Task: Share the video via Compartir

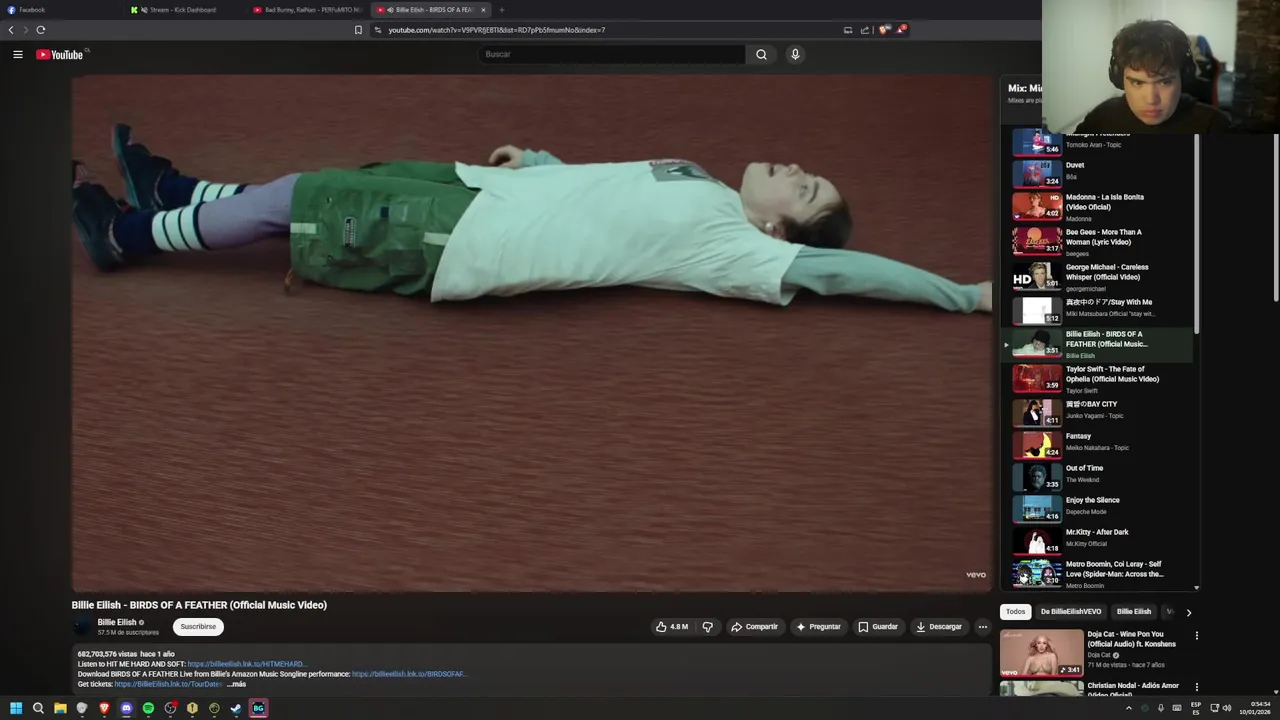Action: click(x=754, y=627)
